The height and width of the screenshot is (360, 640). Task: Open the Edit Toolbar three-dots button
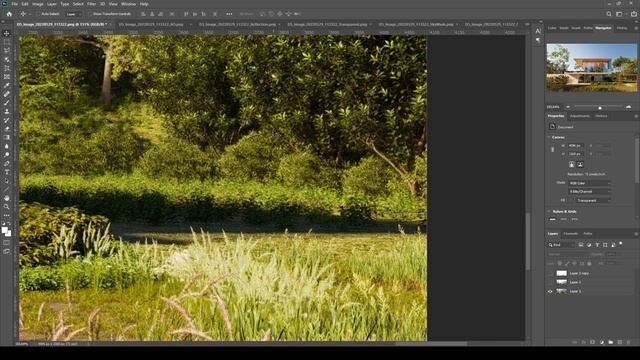[7, 215]
